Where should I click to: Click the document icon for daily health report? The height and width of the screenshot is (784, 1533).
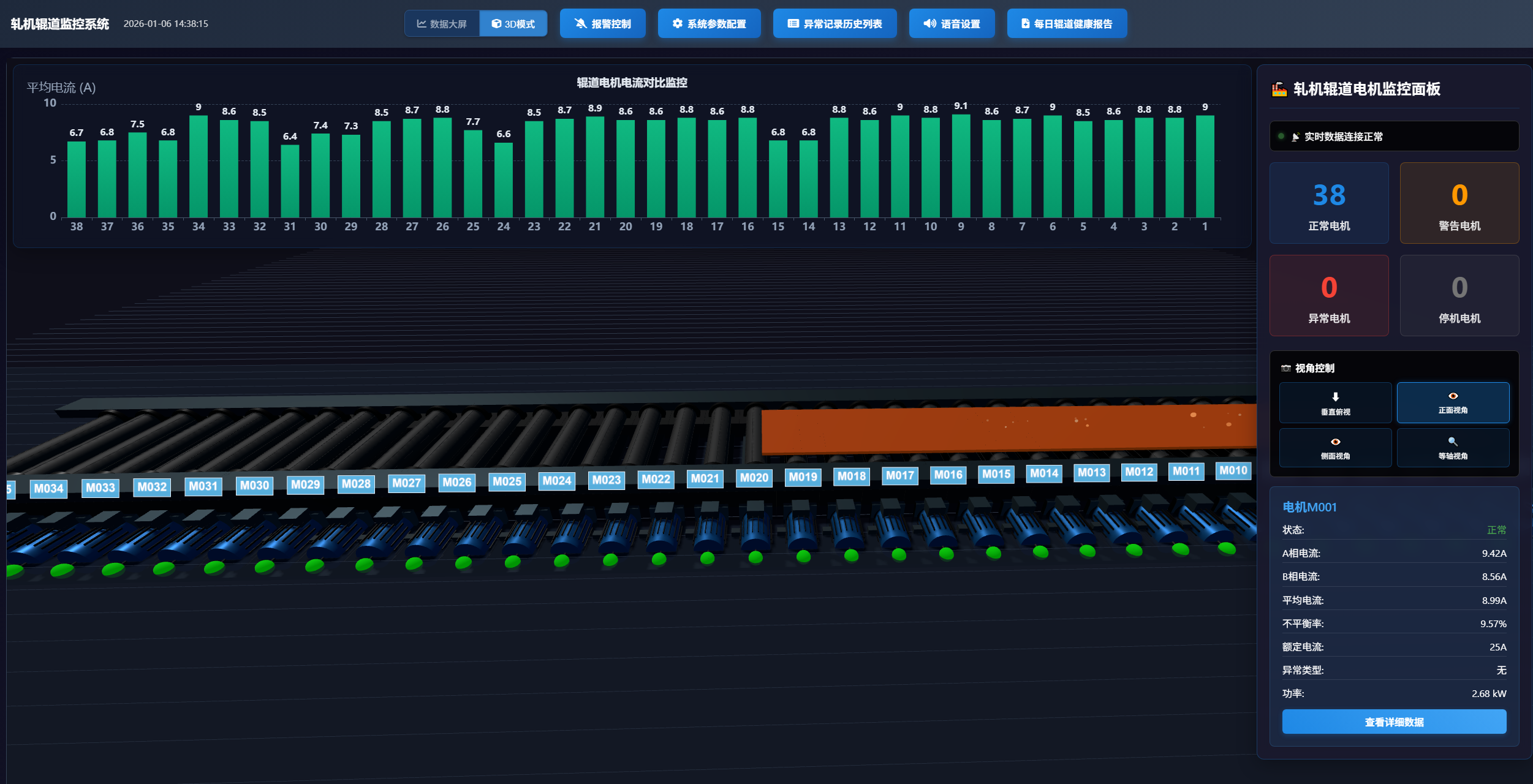pos(1025,23)
